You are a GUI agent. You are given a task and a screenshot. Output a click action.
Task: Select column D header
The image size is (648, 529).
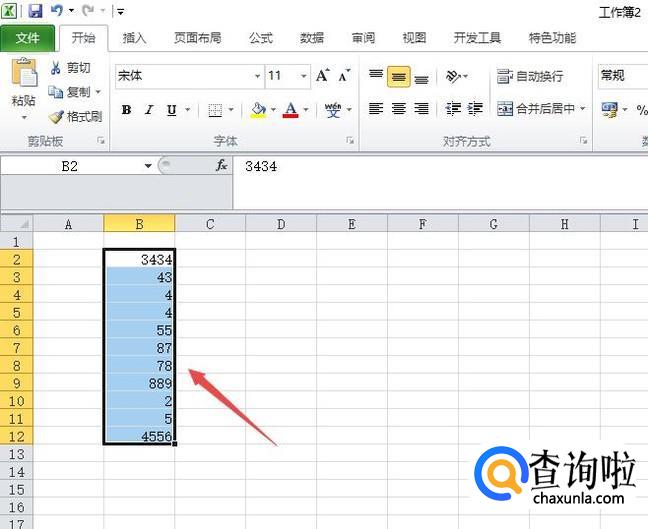coord(281,224)
